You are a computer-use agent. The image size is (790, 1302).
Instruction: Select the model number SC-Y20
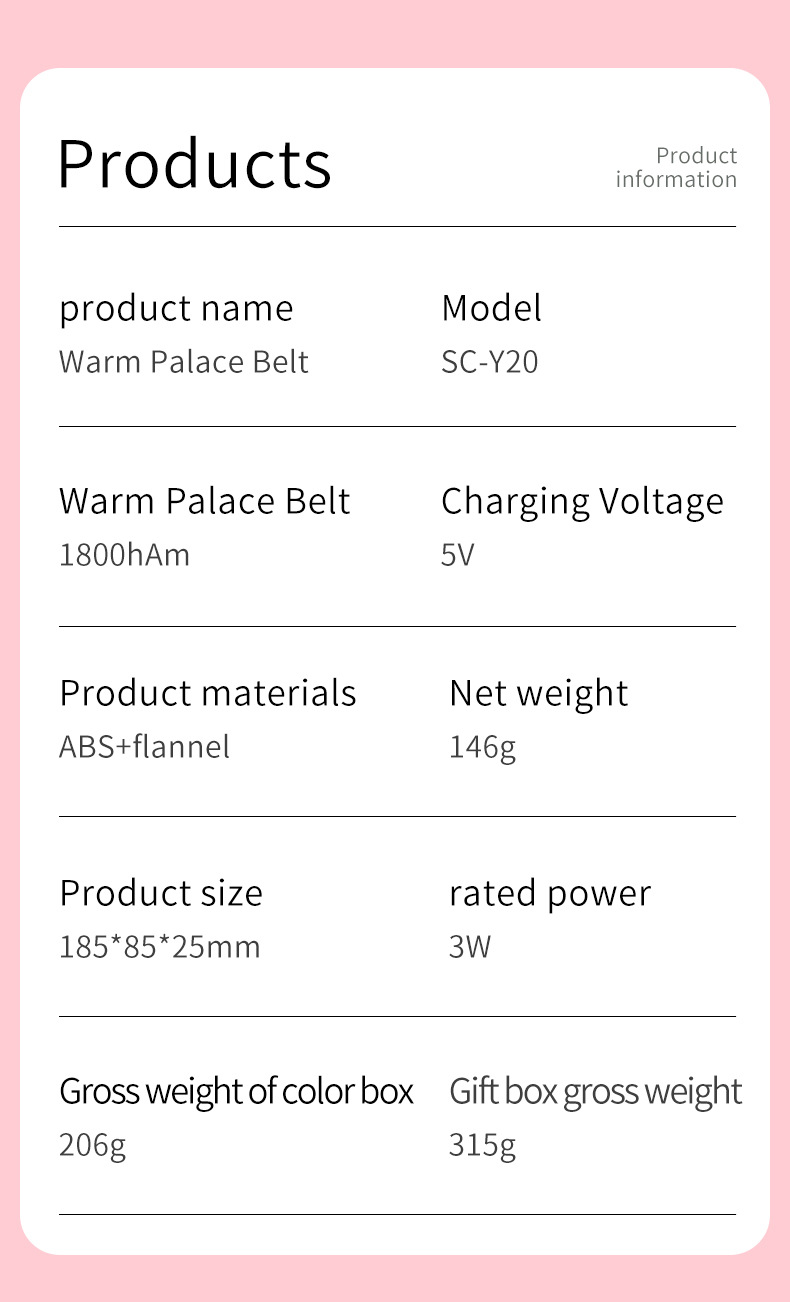click(x=490, y=362)
